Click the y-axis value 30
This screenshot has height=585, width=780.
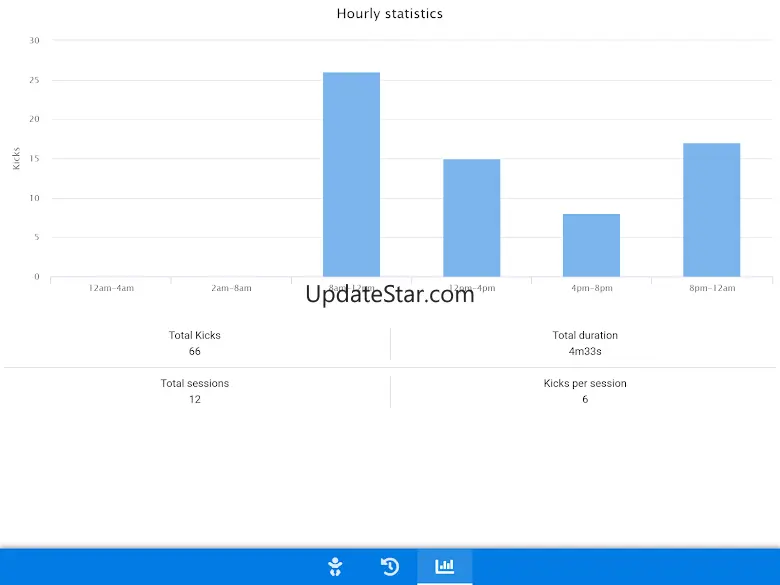pyautogui.click(x=34, y=40)
